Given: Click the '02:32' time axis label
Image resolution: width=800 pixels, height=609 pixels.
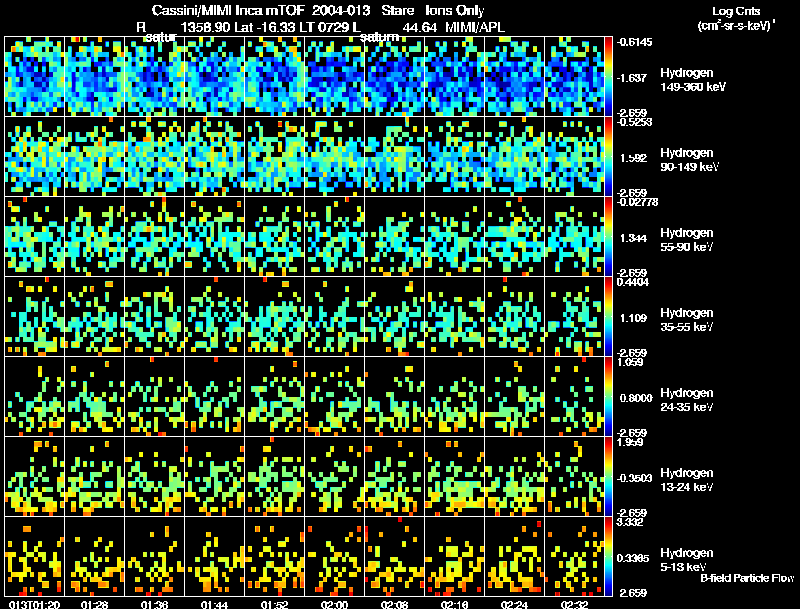Looking at the screenshot, I should click(574, 605).
